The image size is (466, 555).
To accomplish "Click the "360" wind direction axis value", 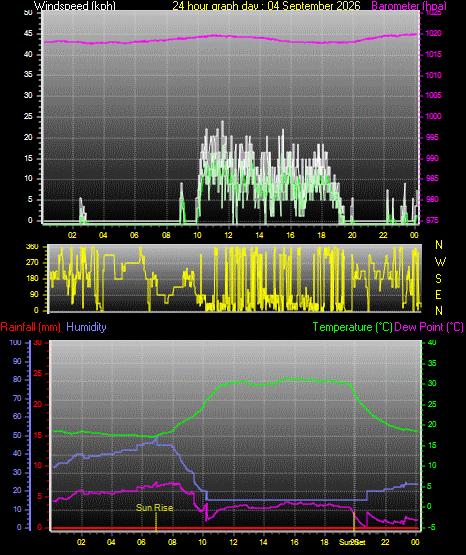I will coord(33,247).
